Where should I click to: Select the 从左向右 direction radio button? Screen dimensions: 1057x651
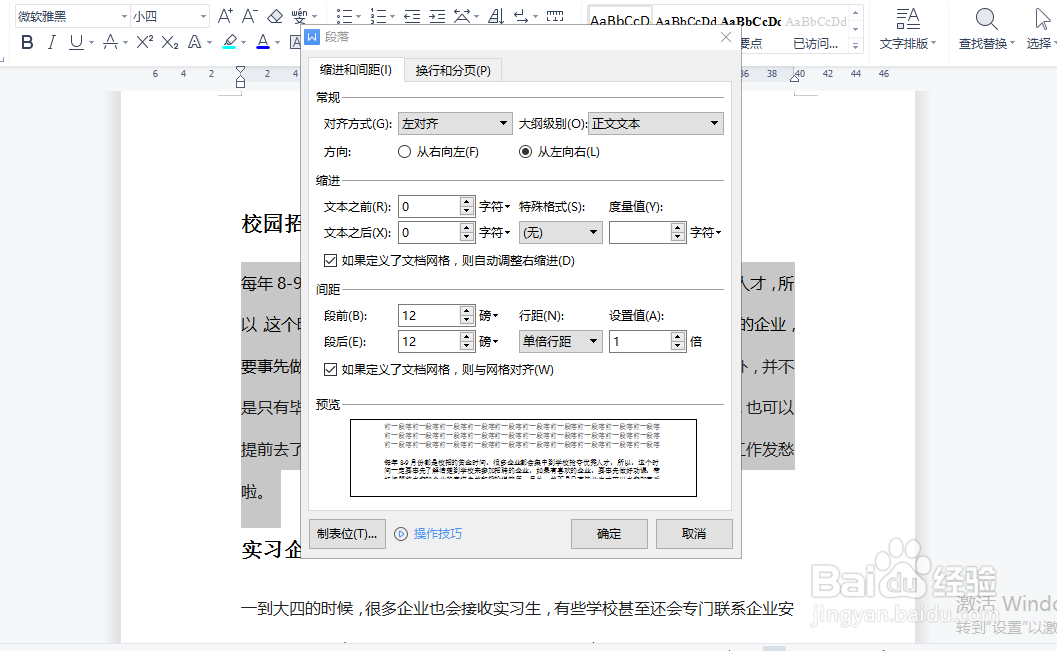tap(525, 151)
